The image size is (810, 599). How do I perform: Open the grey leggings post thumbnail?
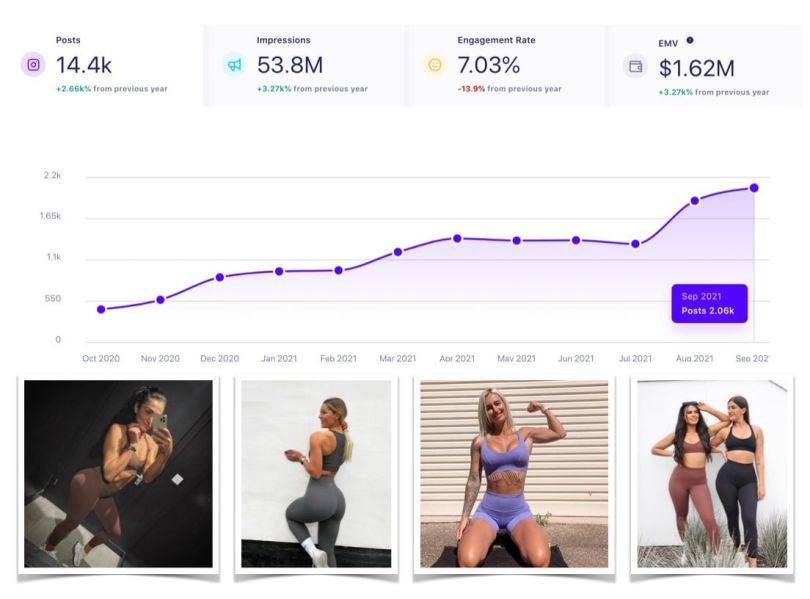316,474
